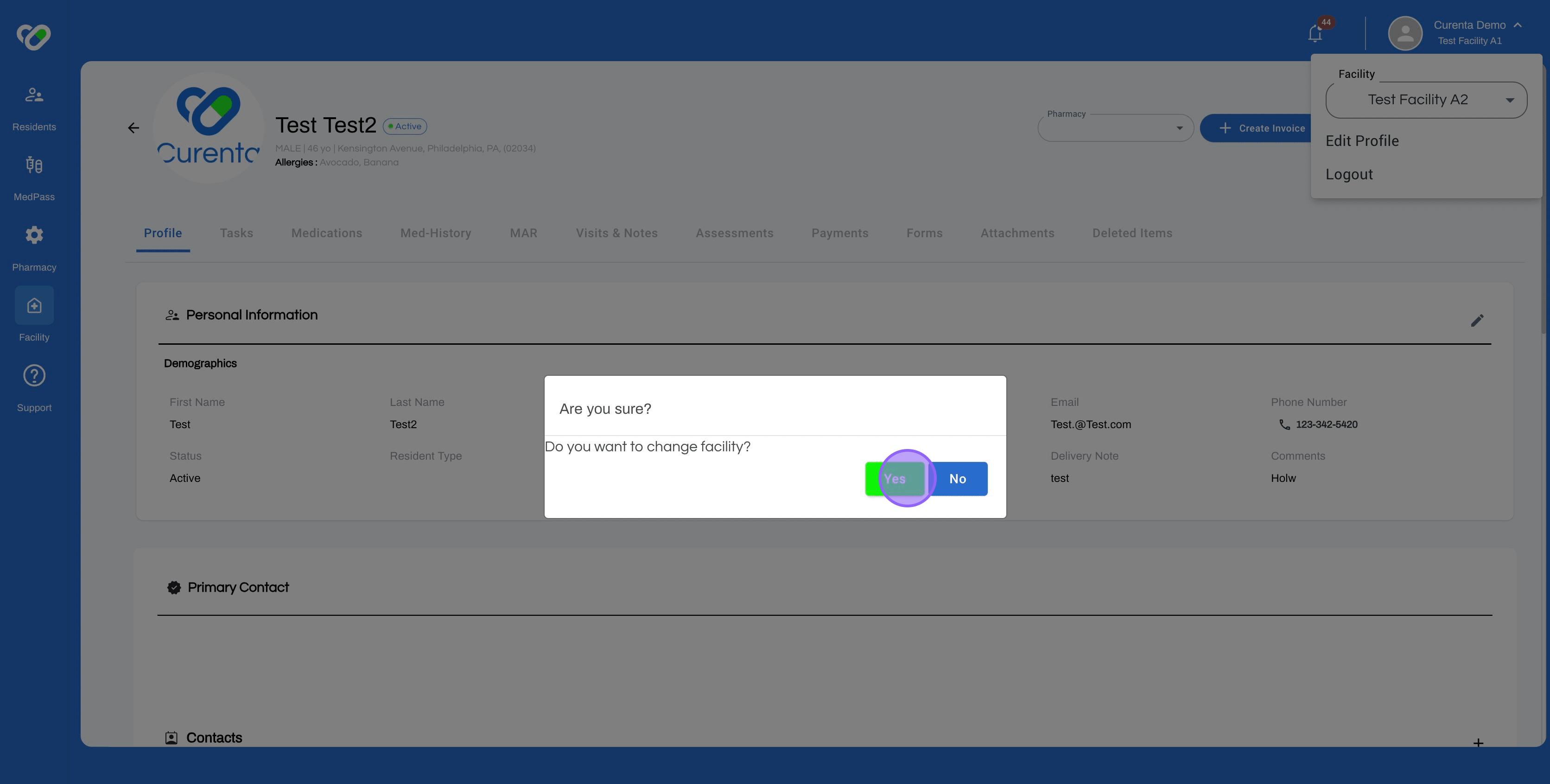
Task: Switch to the Medications tab
Action: tap(327, 234)
